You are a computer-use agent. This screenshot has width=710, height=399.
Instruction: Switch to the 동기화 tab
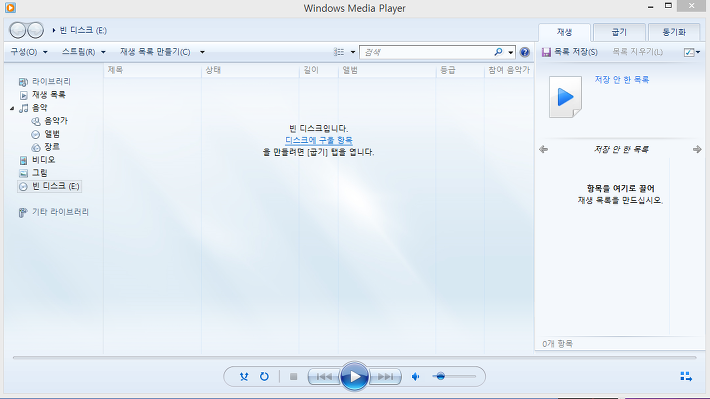(674, 32)
